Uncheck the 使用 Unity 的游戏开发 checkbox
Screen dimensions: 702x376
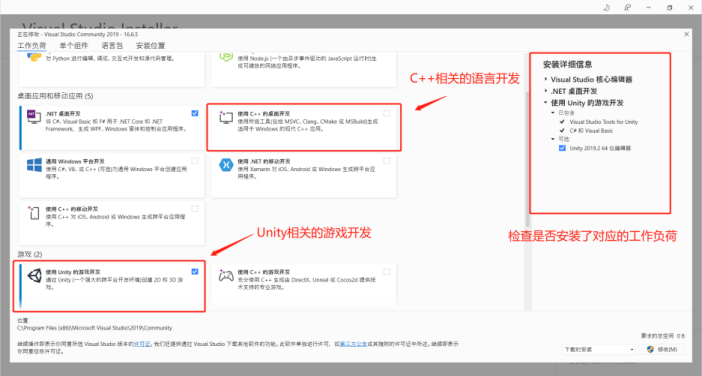[195, 272]
